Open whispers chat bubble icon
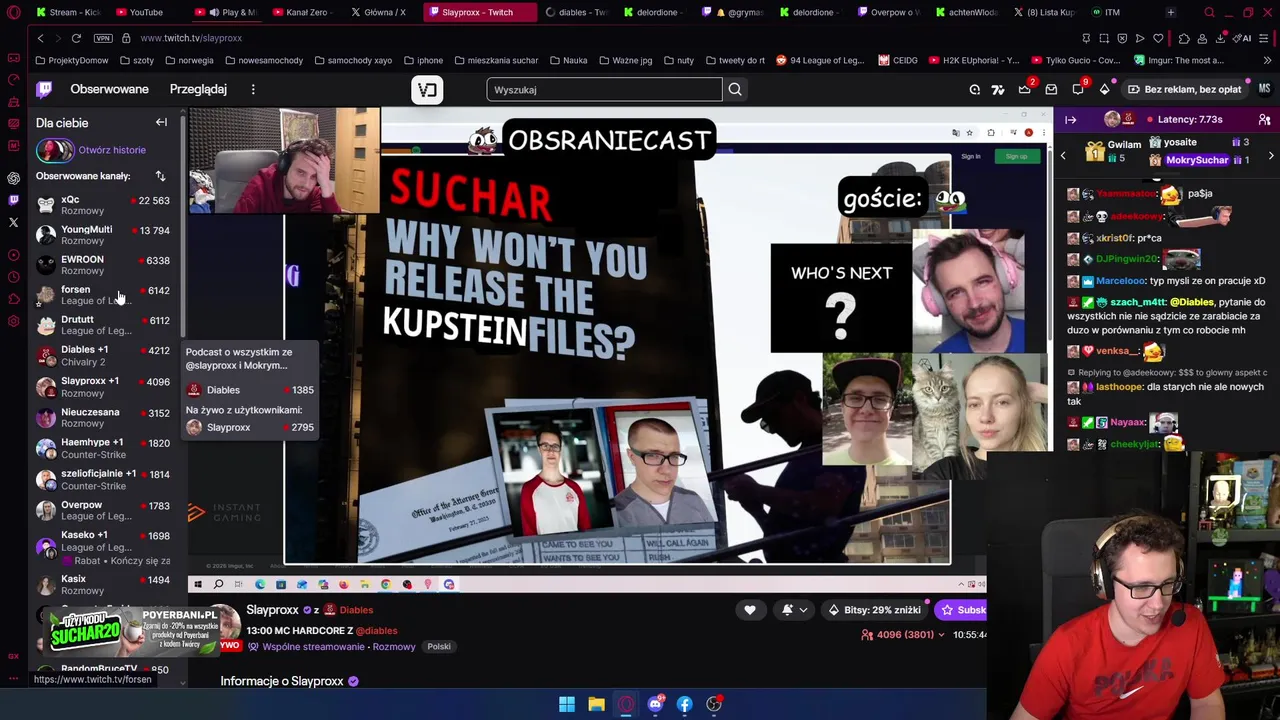Image resolution: width=1280 pixels, height=720 pixels. [x=1078, y=89]
